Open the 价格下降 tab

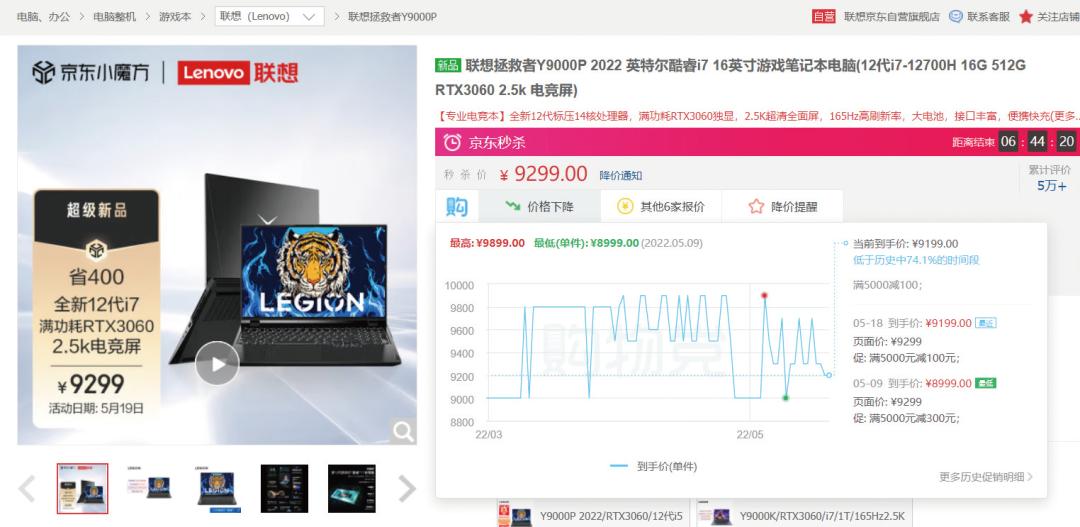tap(539, 206)
